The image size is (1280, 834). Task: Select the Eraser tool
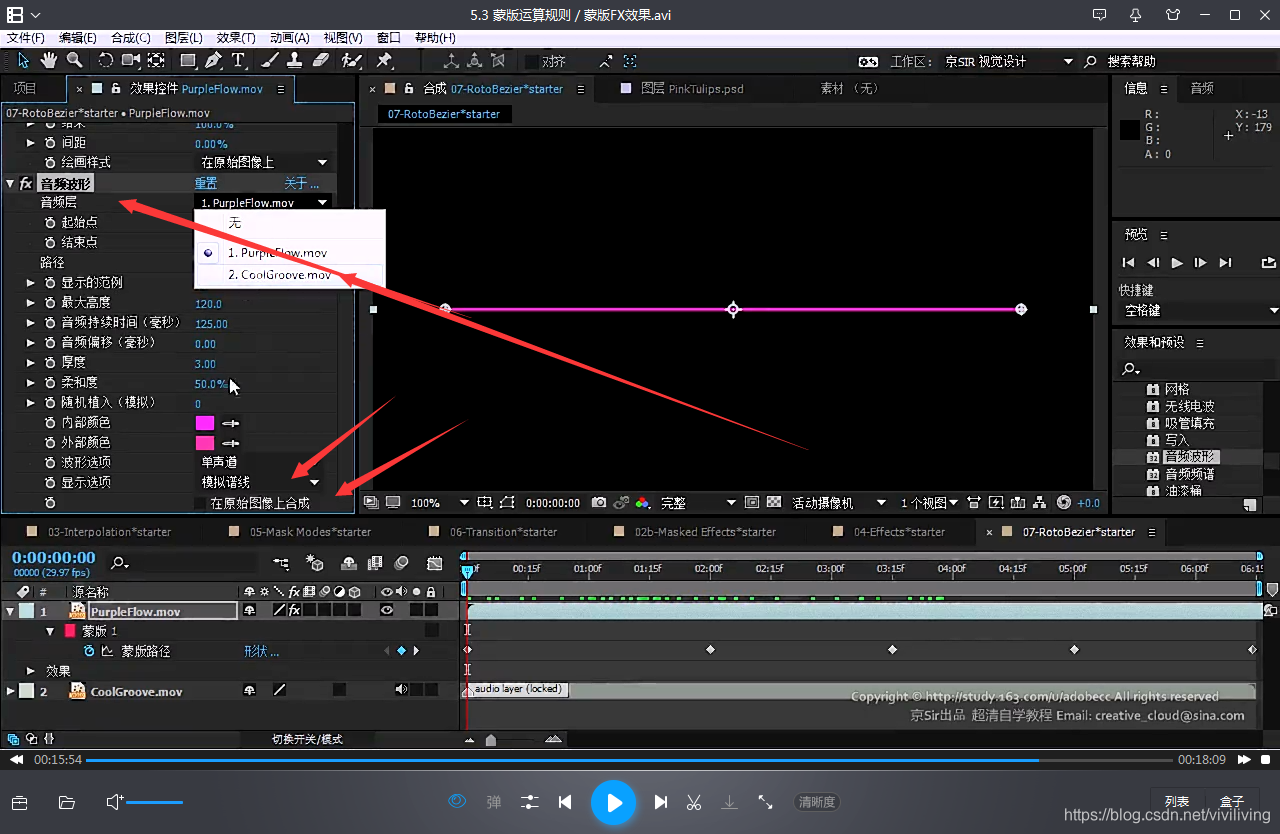pyautogui.click(x=320, y=61)
